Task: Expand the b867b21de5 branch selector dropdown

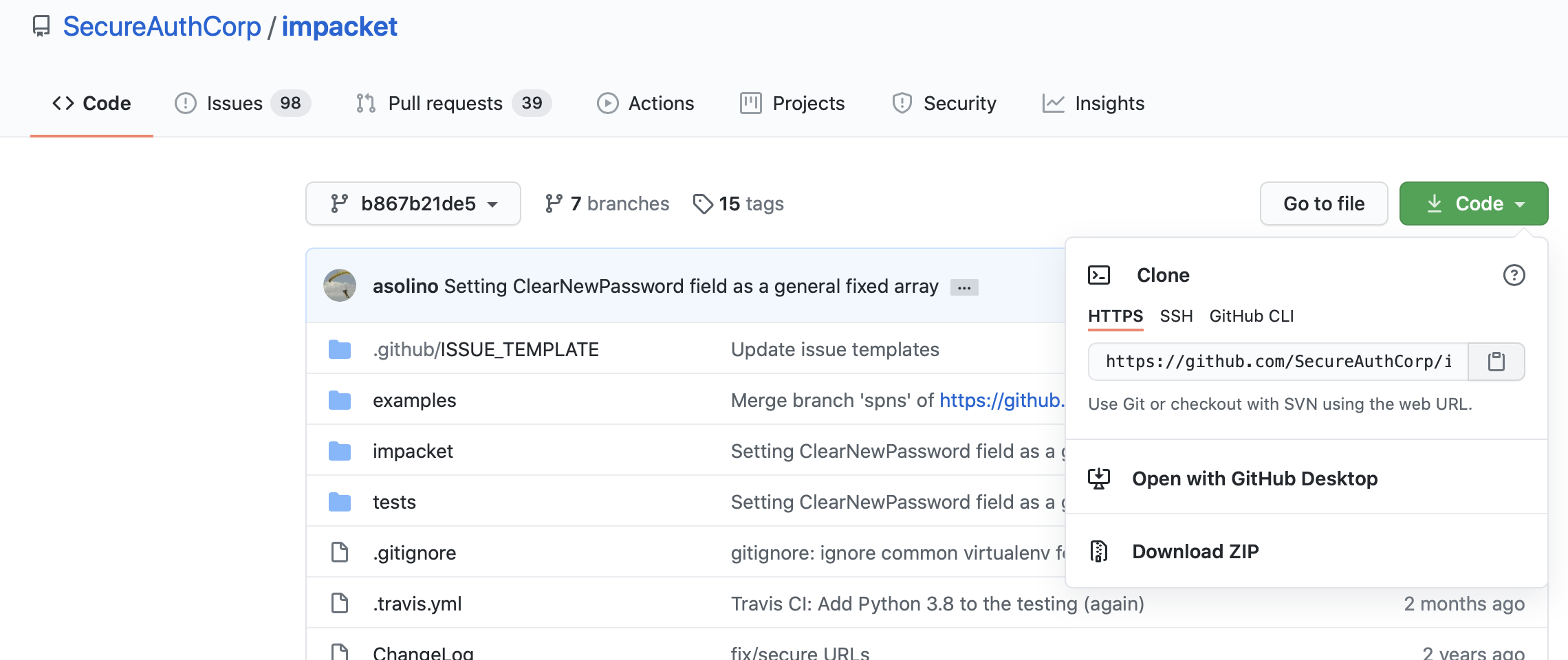Action: (x=413, y=203)
